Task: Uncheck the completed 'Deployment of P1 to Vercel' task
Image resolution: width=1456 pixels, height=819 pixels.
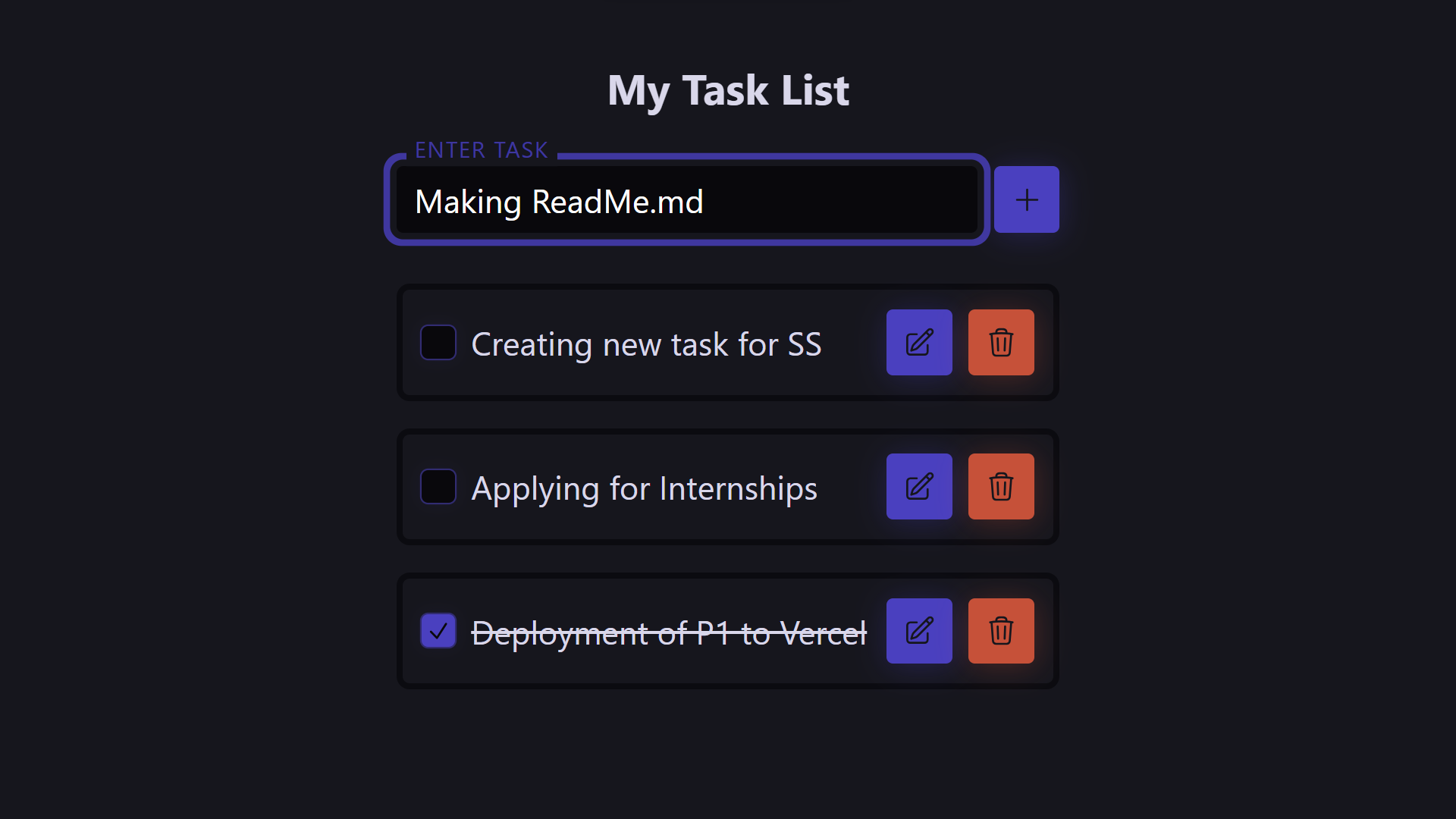Action: point(438,630)
